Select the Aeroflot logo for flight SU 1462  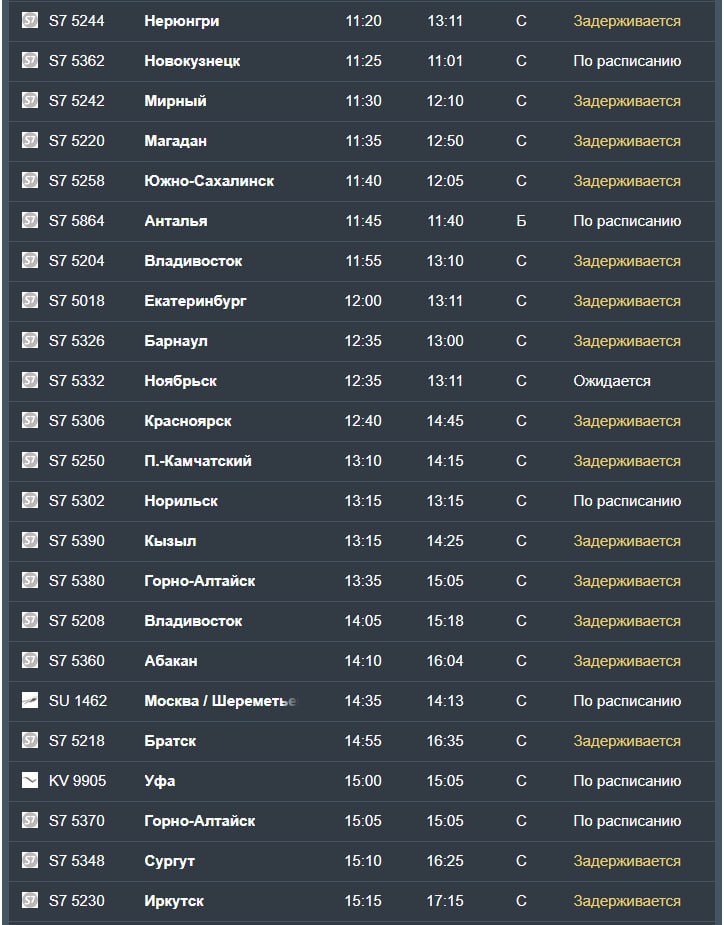tap(30, 701)
